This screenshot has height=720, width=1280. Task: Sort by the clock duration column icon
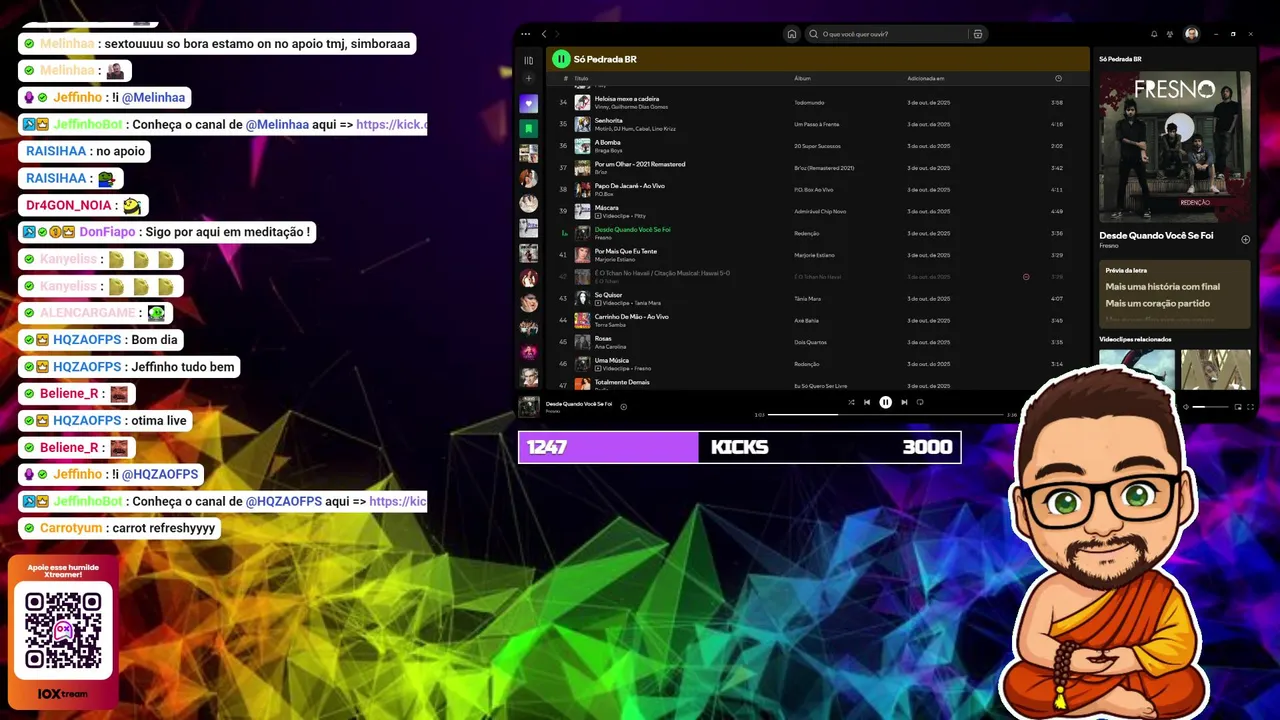pyautogui.click(x=1058, y=78)
